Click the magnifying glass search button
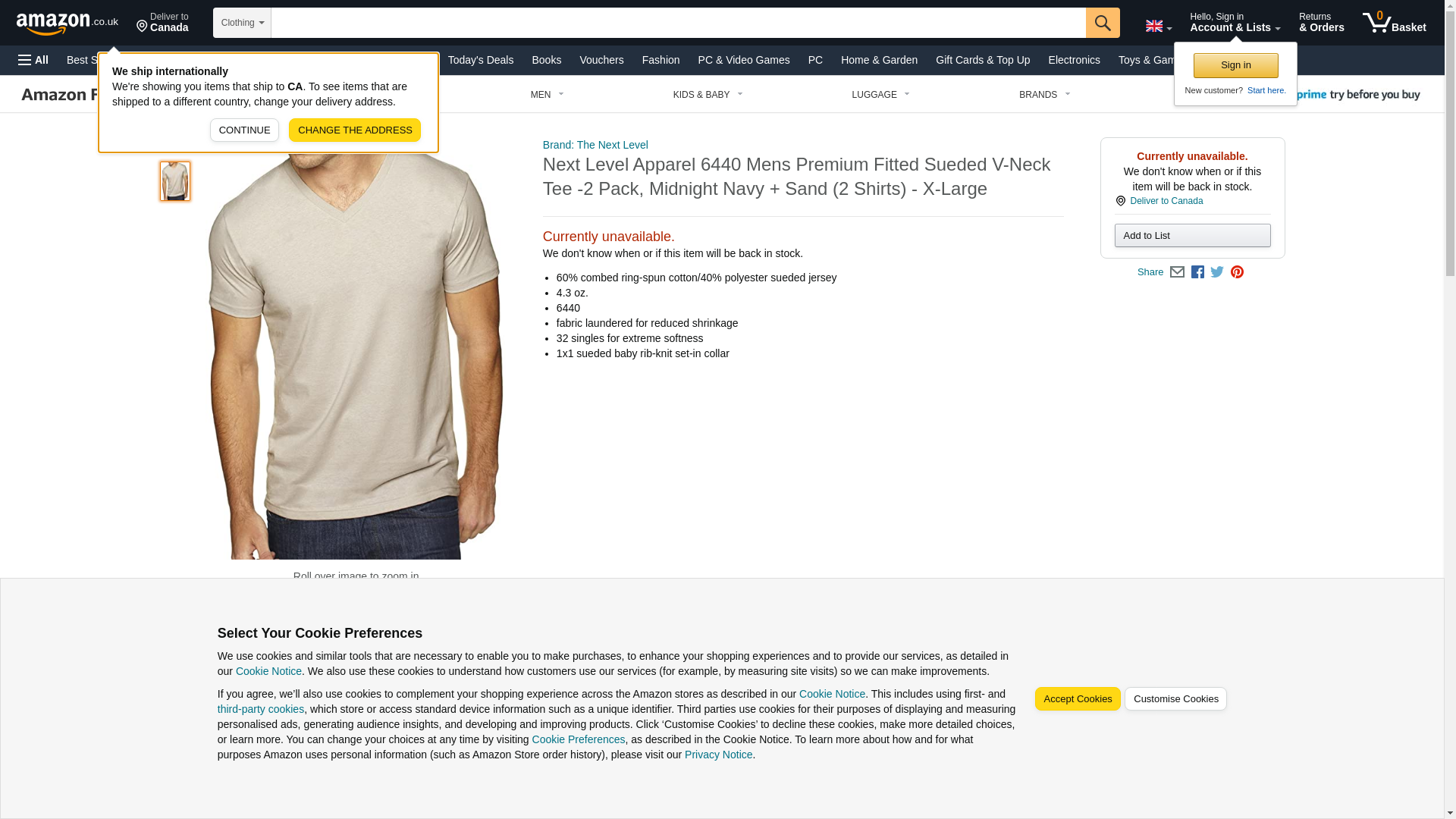 1103,23
